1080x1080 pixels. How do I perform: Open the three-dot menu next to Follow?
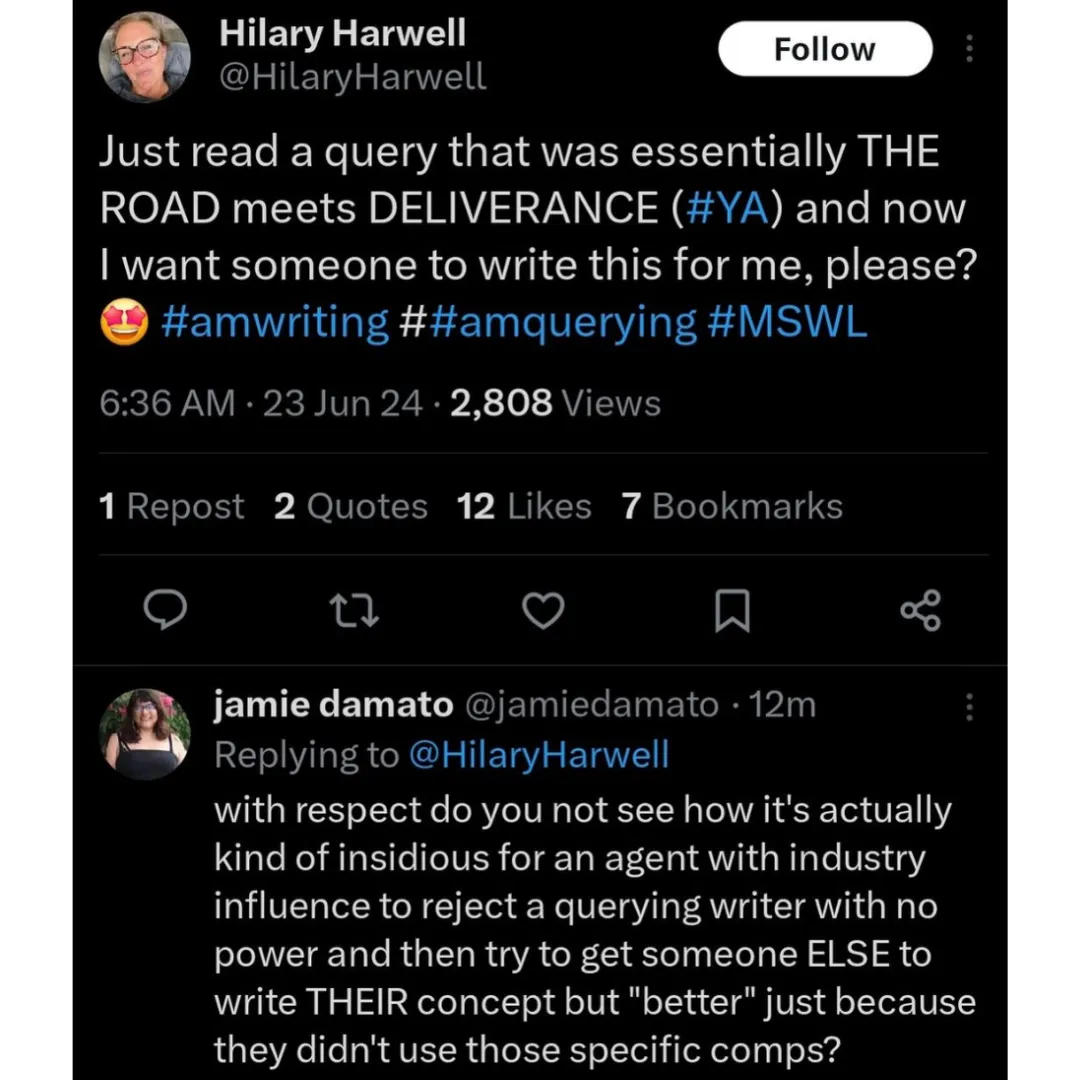(x=970, y=49)
